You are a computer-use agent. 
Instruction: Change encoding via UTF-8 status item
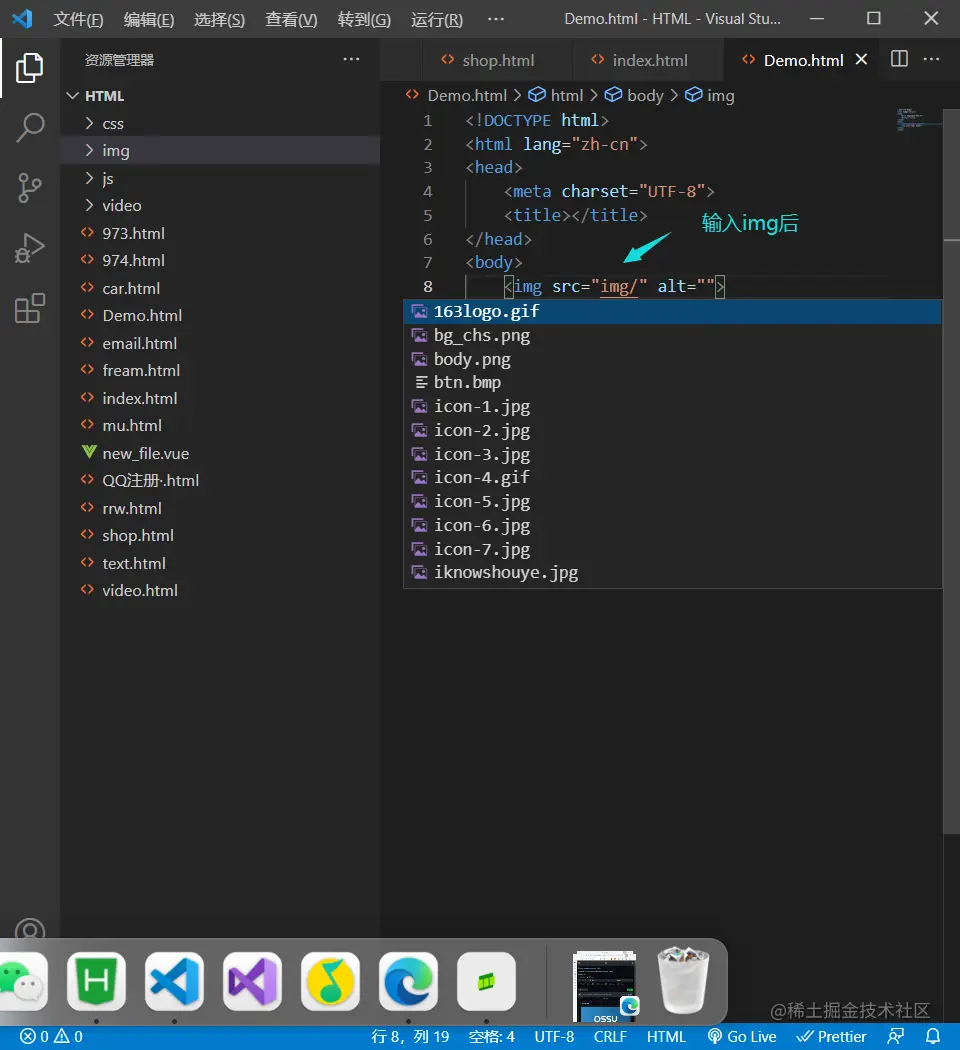coord(554,1037)
